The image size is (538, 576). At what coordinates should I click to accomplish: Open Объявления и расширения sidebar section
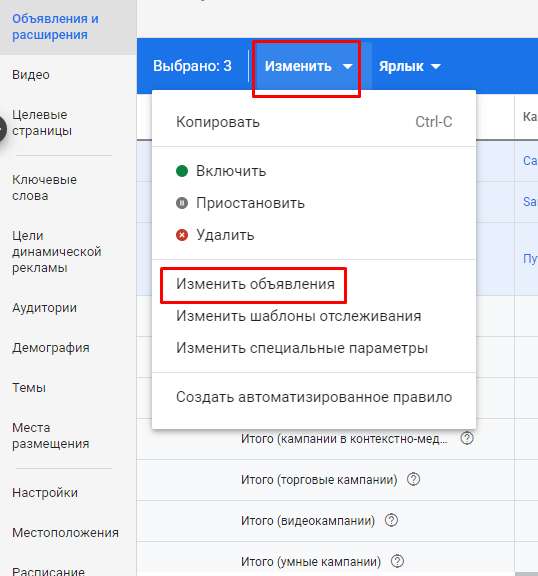coord(55,27)
